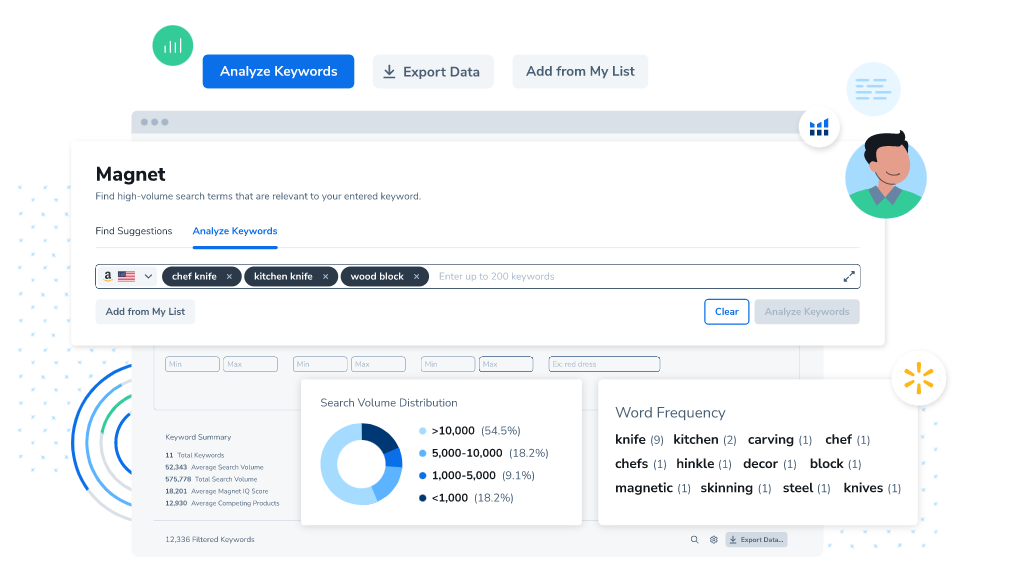Click the second Max filter field
The image size is (1013, 586).
click(379, 364)
